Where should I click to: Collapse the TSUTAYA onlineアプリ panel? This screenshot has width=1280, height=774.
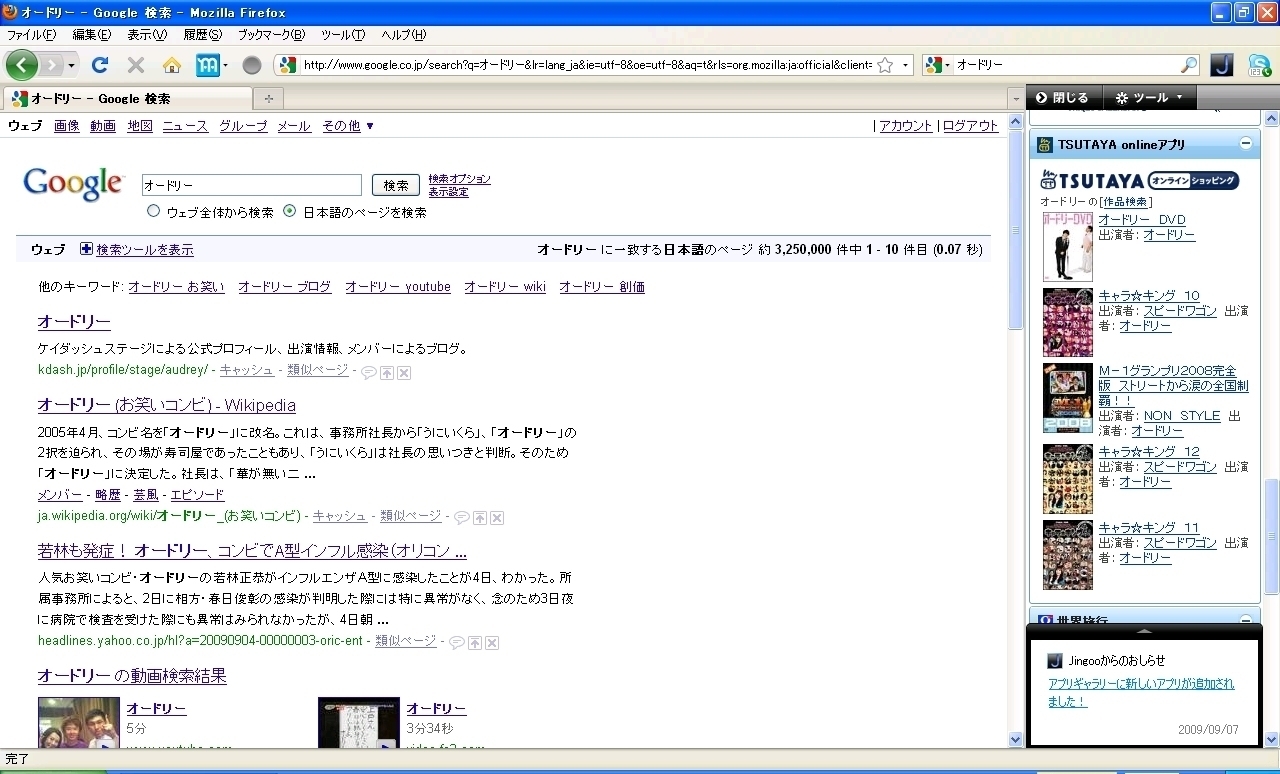[x=1246, y=144]
